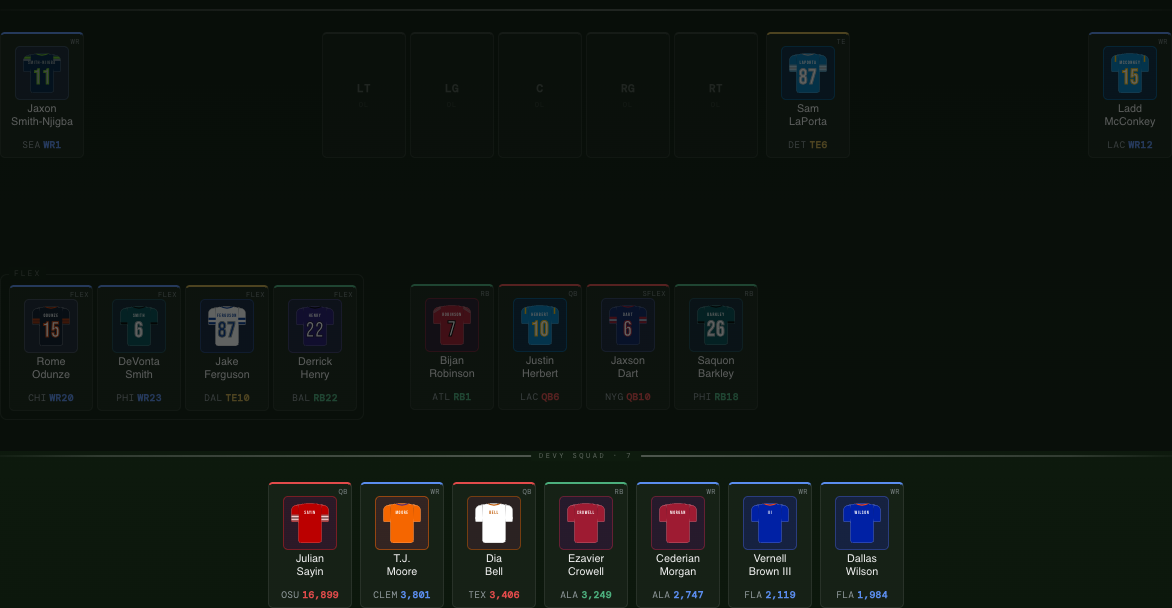Screen dimensions: 1172x608
Task: Select Sam LaPorta's number 87 jersey
Action: tap(808, 73)
